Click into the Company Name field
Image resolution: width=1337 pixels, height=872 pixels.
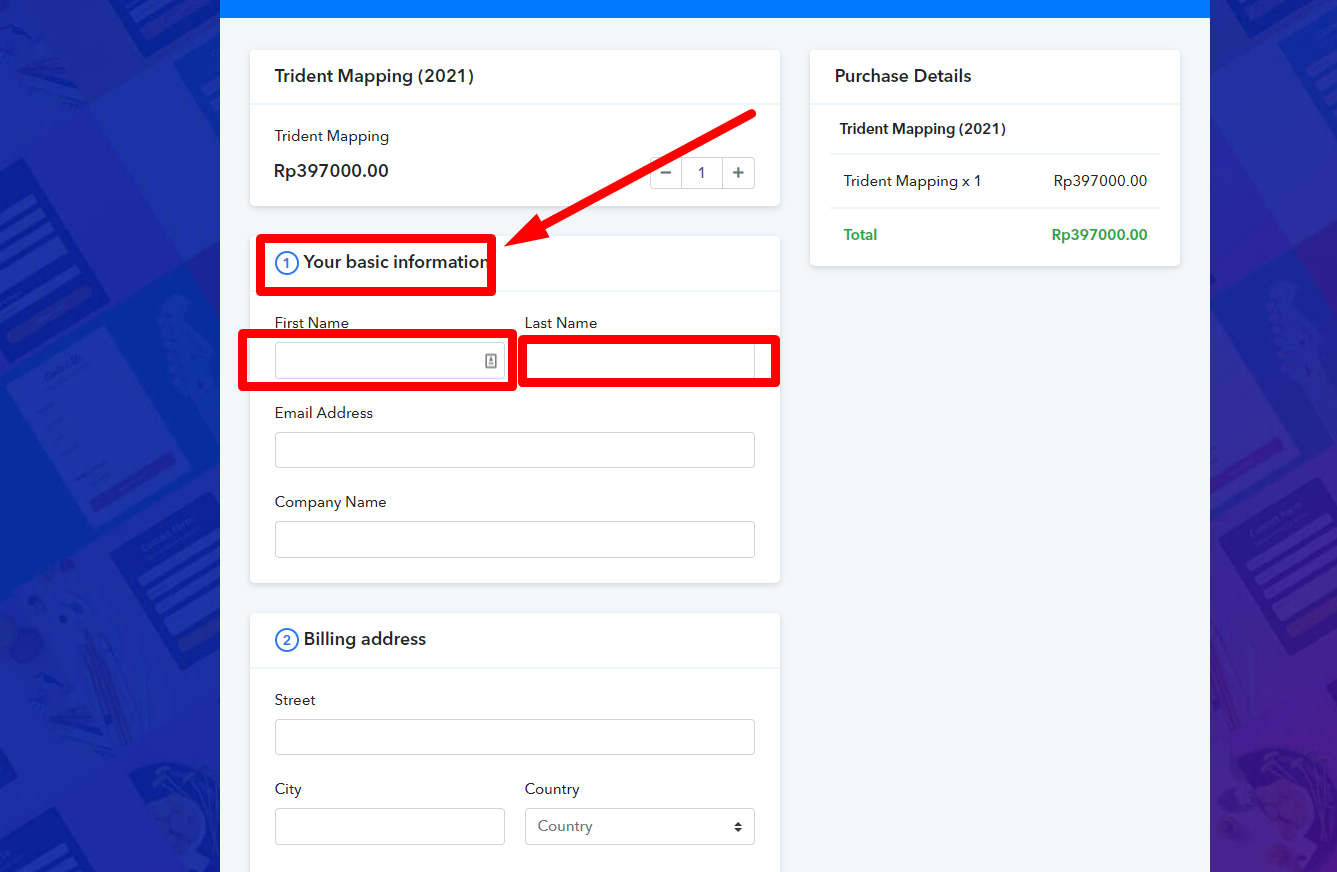pyautogui.click(x=515, y=540)
